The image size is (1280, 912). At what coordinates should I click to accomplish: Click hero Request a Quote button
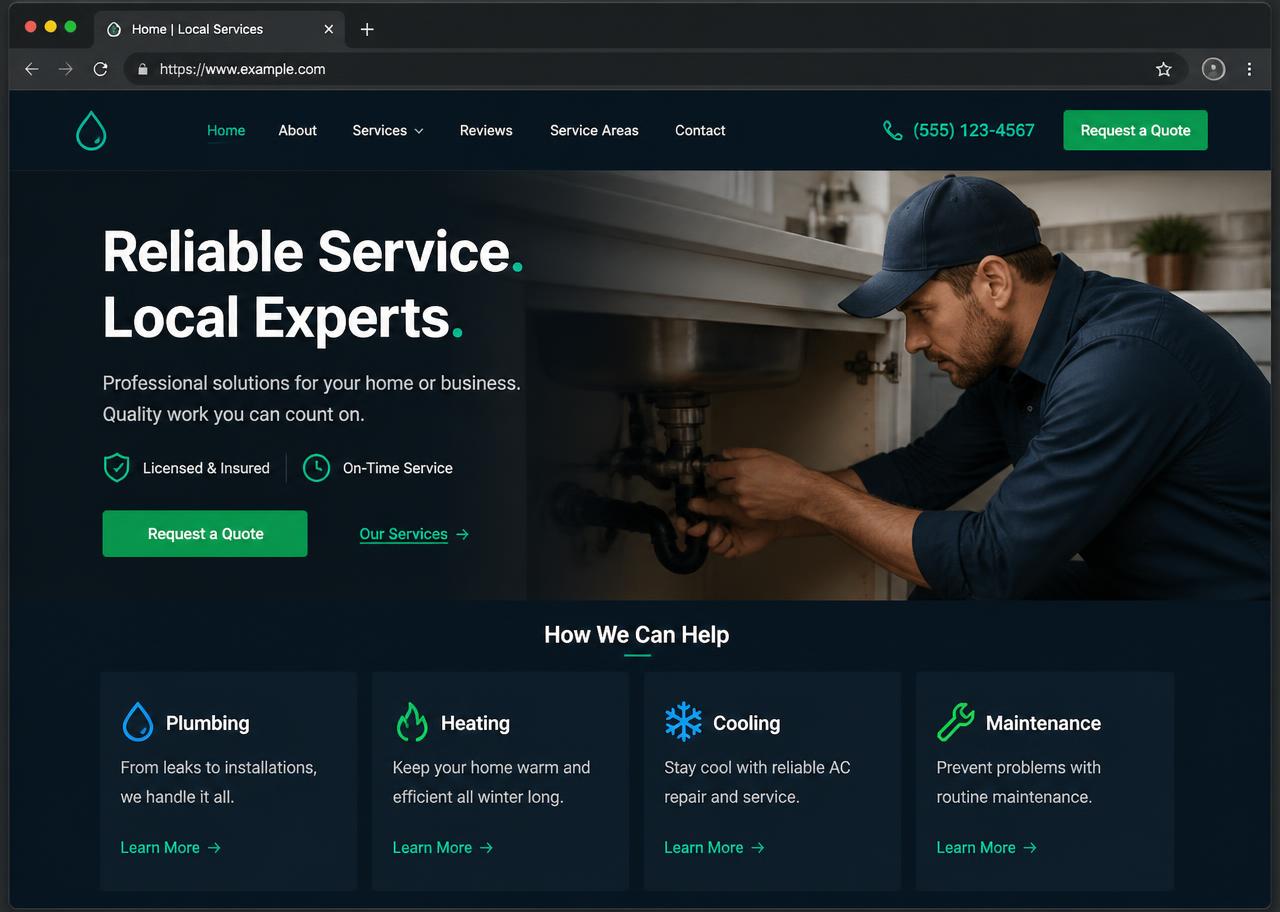(205, 534)
